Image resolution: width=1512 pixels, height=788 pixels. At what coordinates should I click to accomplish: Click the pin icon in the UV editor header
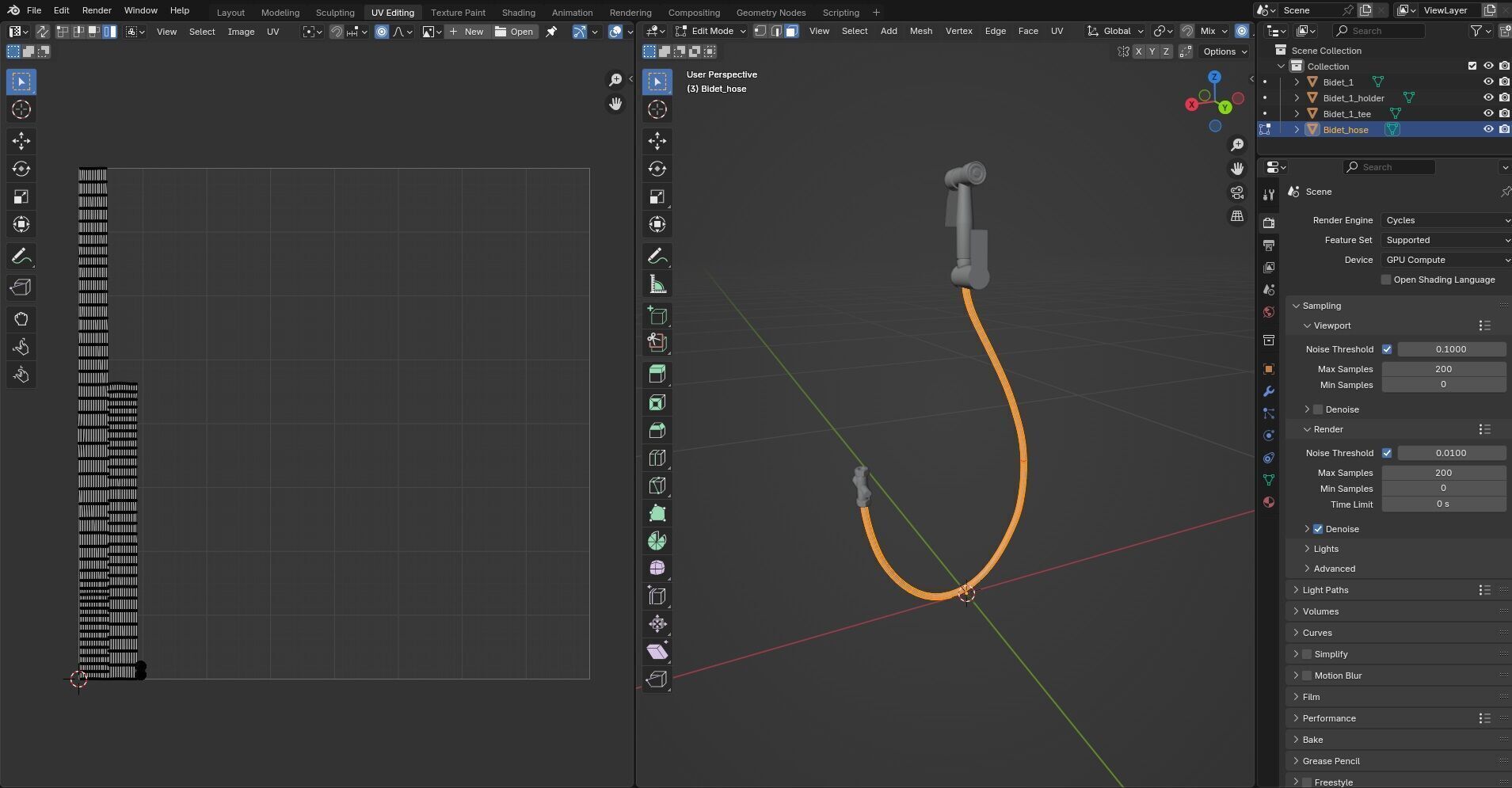point(551,32)
